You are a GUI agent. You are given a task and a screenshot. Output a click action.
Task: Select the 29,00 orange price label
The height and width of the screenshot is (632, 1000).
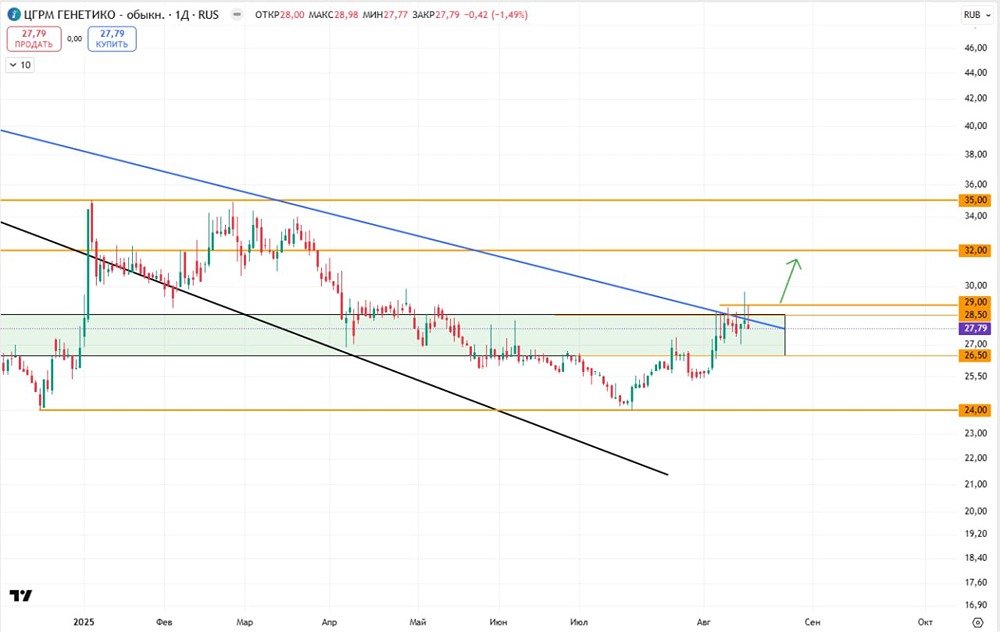click(x=976, y=302)
